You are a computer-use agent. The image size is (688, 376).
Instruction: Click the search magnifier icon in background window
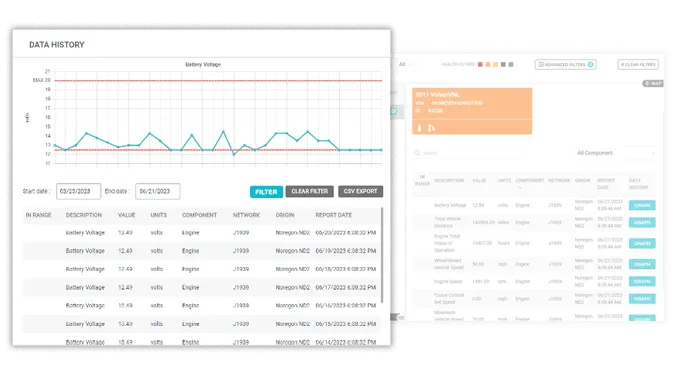[x=417, y=153]
